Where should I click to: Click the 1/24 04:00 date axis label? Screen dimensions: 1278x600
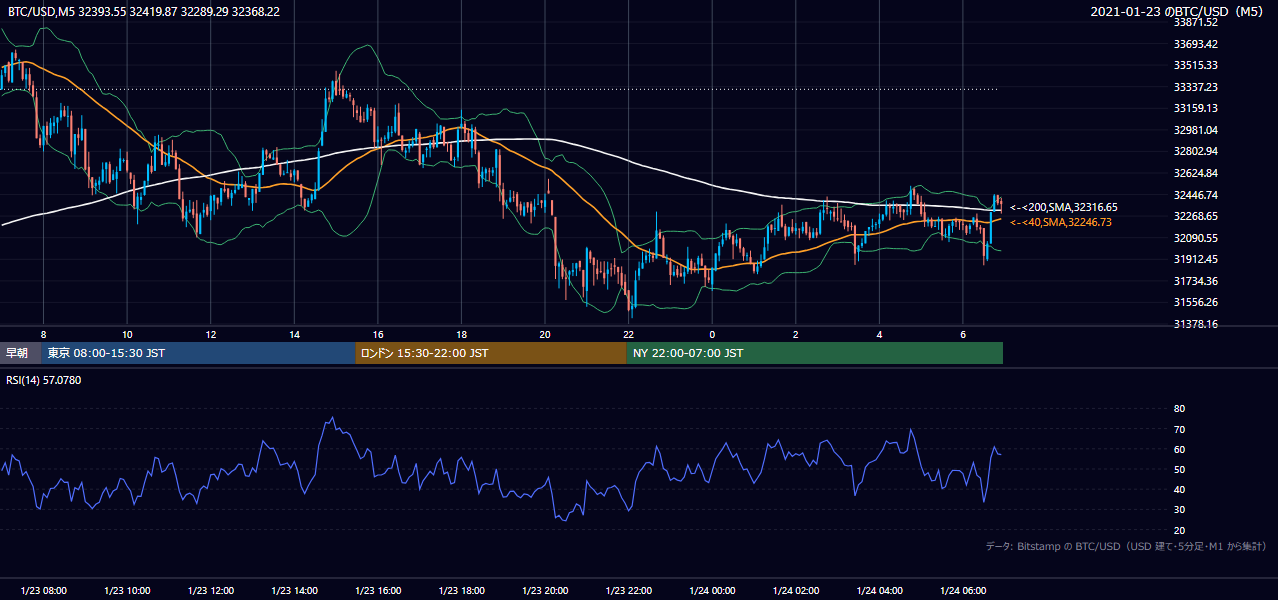pos(880,590)
